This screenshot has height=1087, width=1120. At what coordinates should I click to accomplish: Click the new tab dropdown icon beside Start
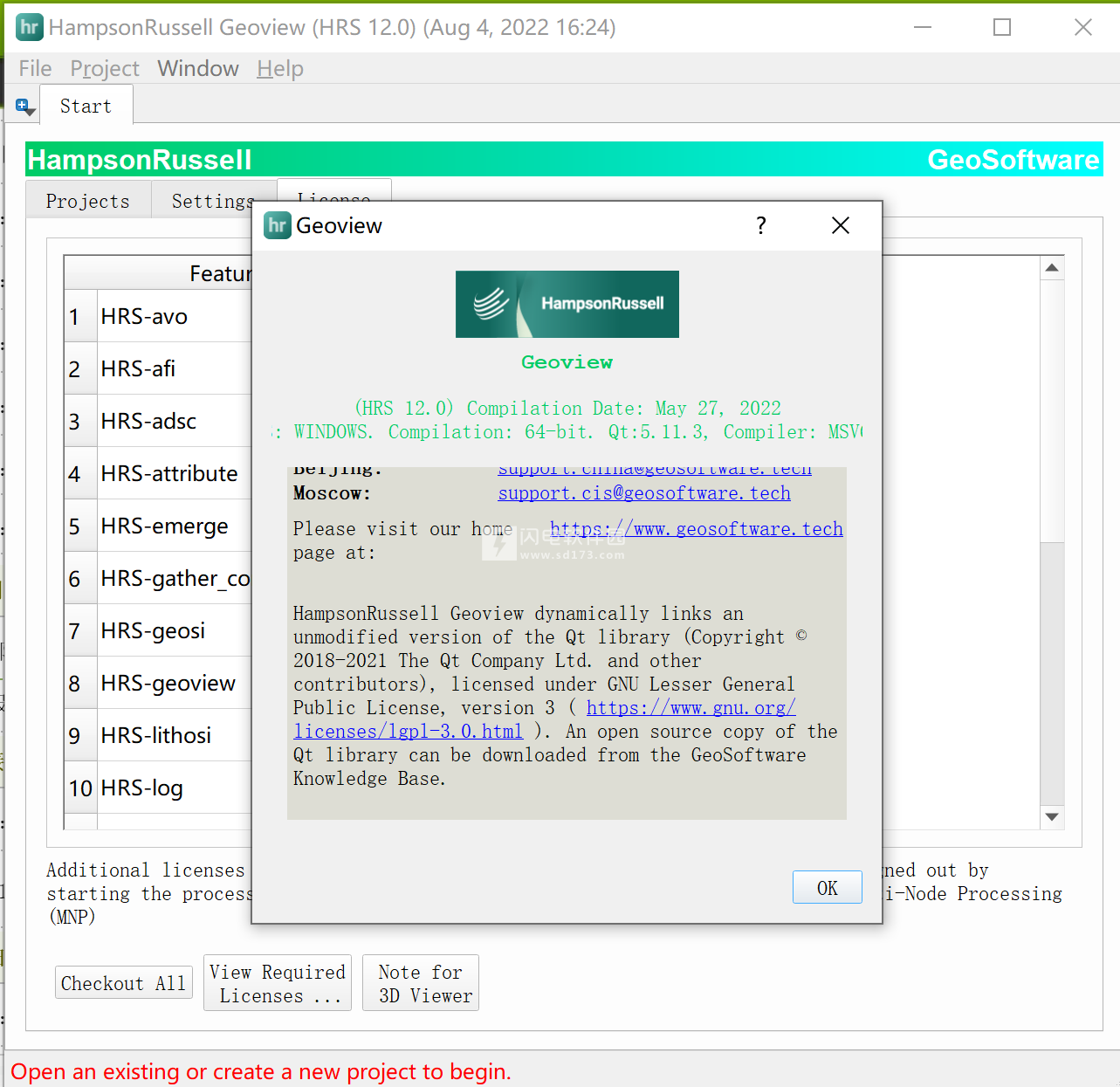pos(25,107)
